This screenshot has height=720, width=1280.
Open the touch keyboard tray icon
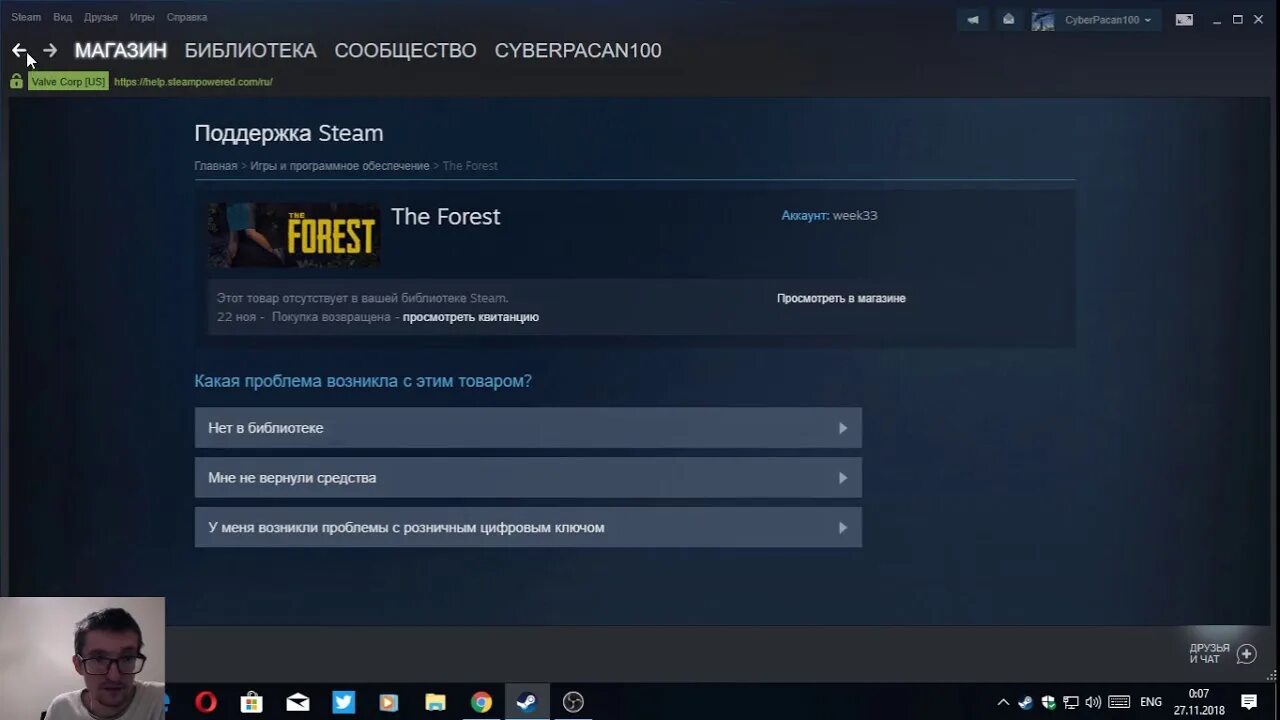[1119, 702]
